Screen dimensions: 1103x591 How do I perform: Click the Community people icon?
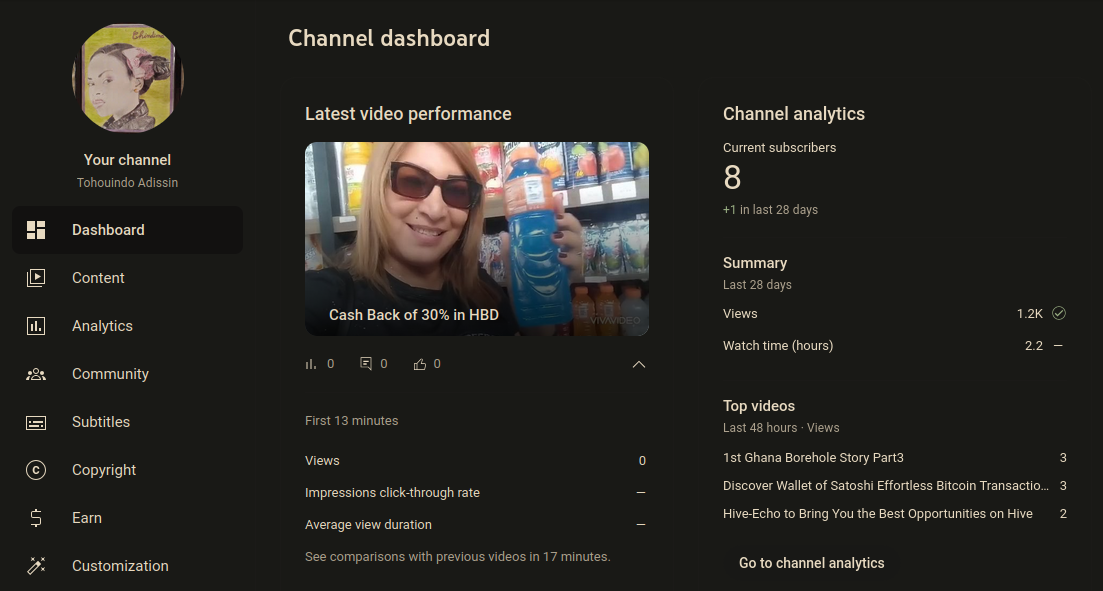point(36,374)
